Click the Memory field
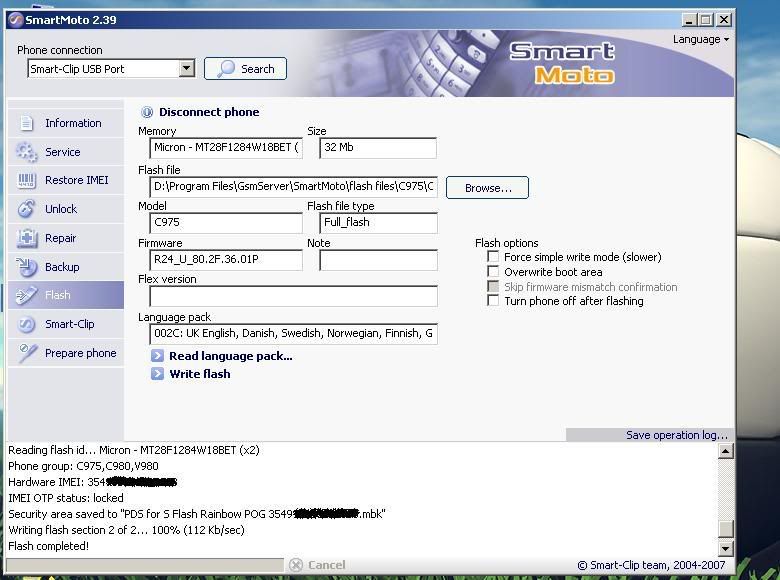Image resolution: width=780 pixels, height=580 pixels. click(x=226, y=148)
